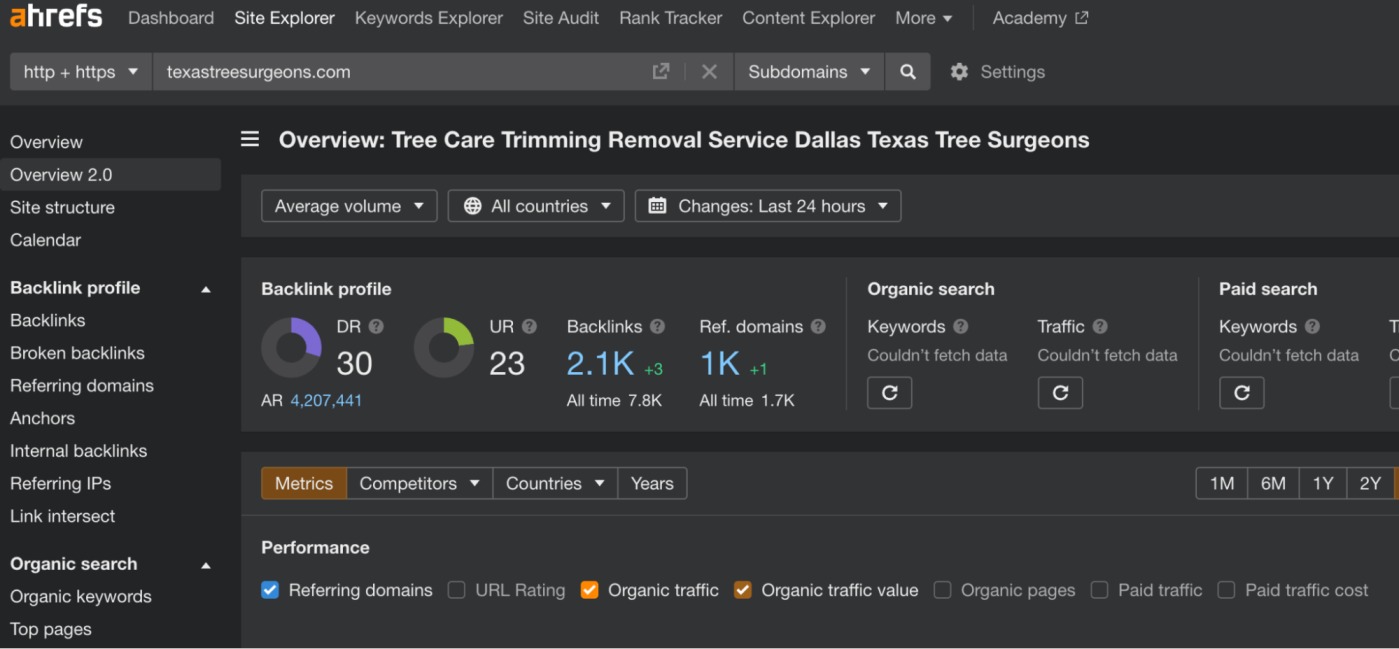Toggle the hamburger sidebar menu icon
1399x649 pixels.
pos(250,139)
